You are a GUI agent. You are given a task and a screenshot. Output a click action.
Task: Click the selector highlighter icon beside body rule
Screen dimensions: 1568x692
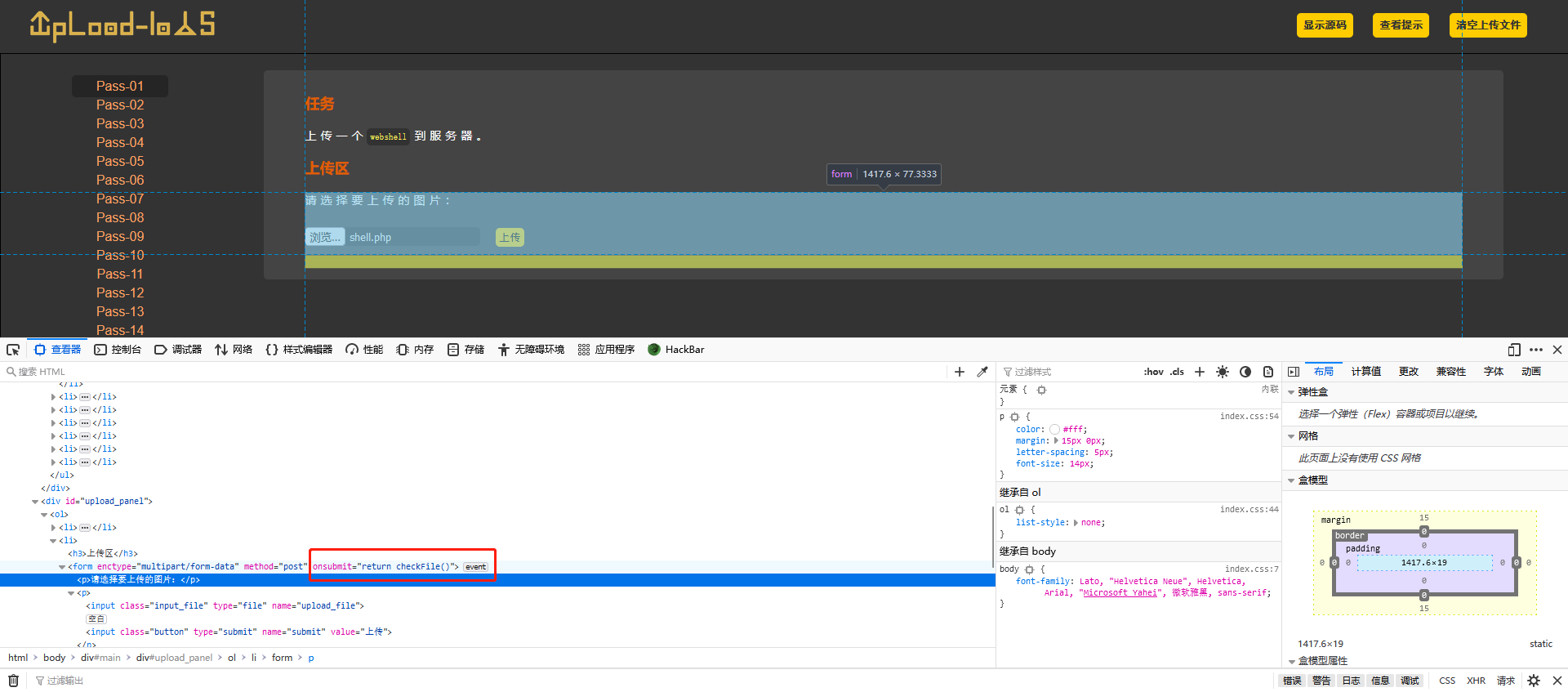tap(1029, 569)
